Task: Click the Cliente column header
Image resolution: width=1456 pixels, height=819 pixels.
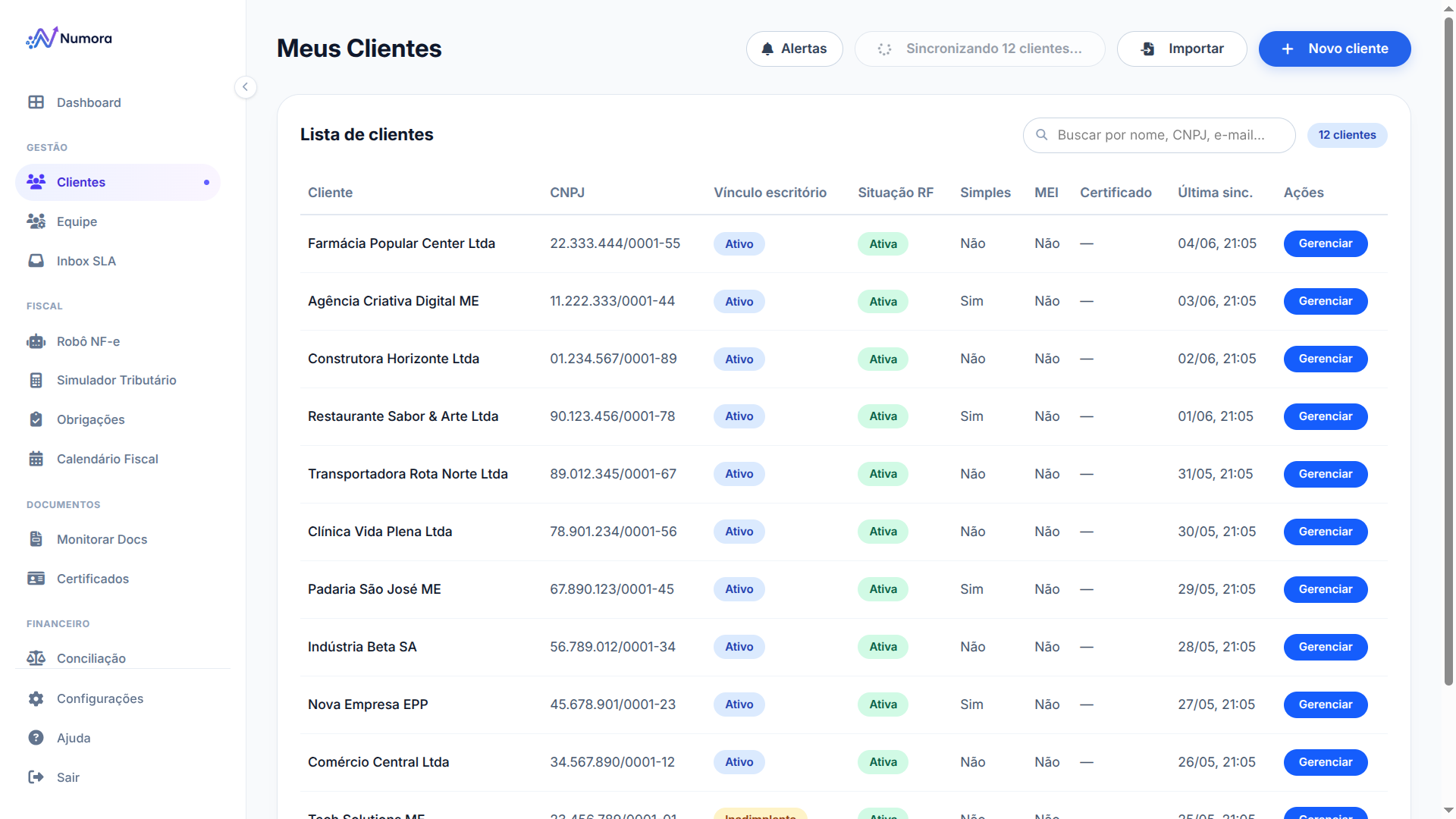Action: 330,193
